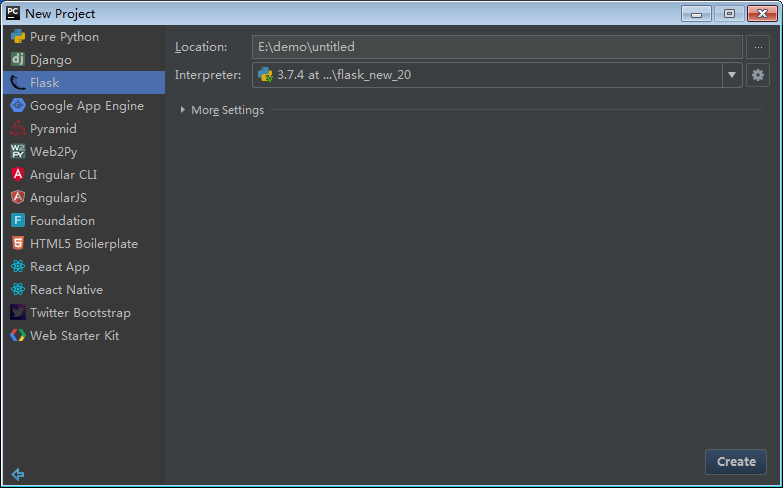
Task: Choose the Web2Py label
Action: click(x=53, y=152)
